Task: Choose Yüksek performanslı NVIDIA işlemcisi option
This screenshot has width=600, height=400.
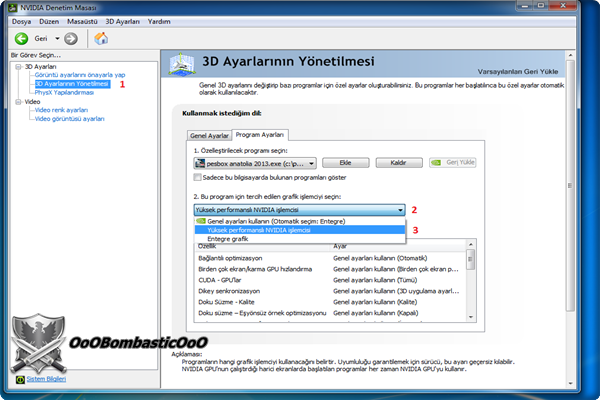Action: pos(300,230)
